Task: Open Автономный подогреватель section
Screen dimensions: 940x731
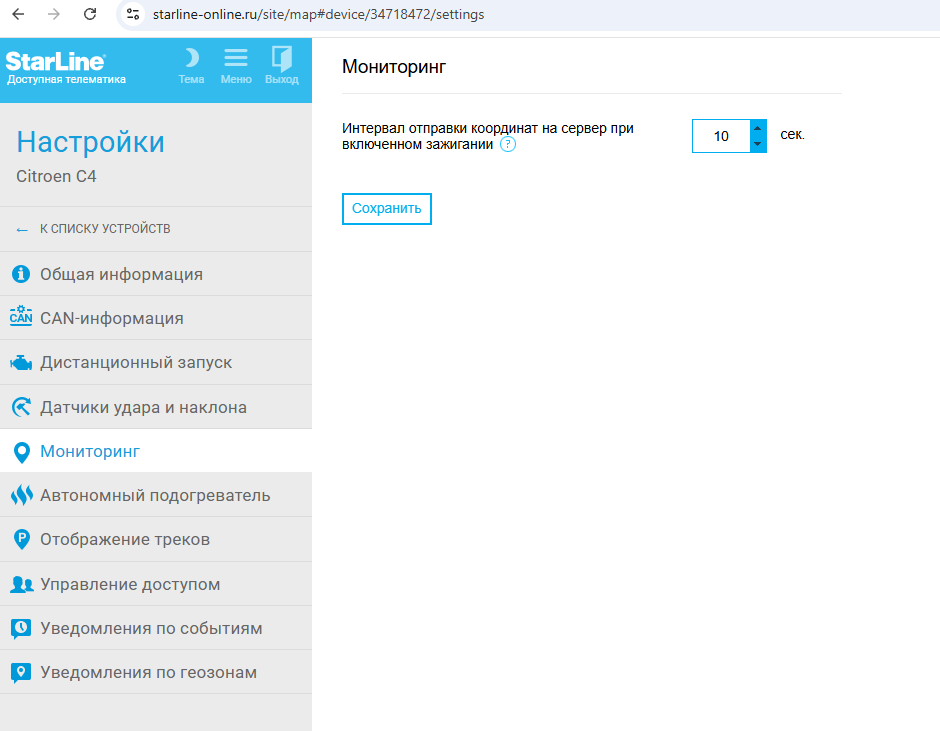Action: click(156, 495)
